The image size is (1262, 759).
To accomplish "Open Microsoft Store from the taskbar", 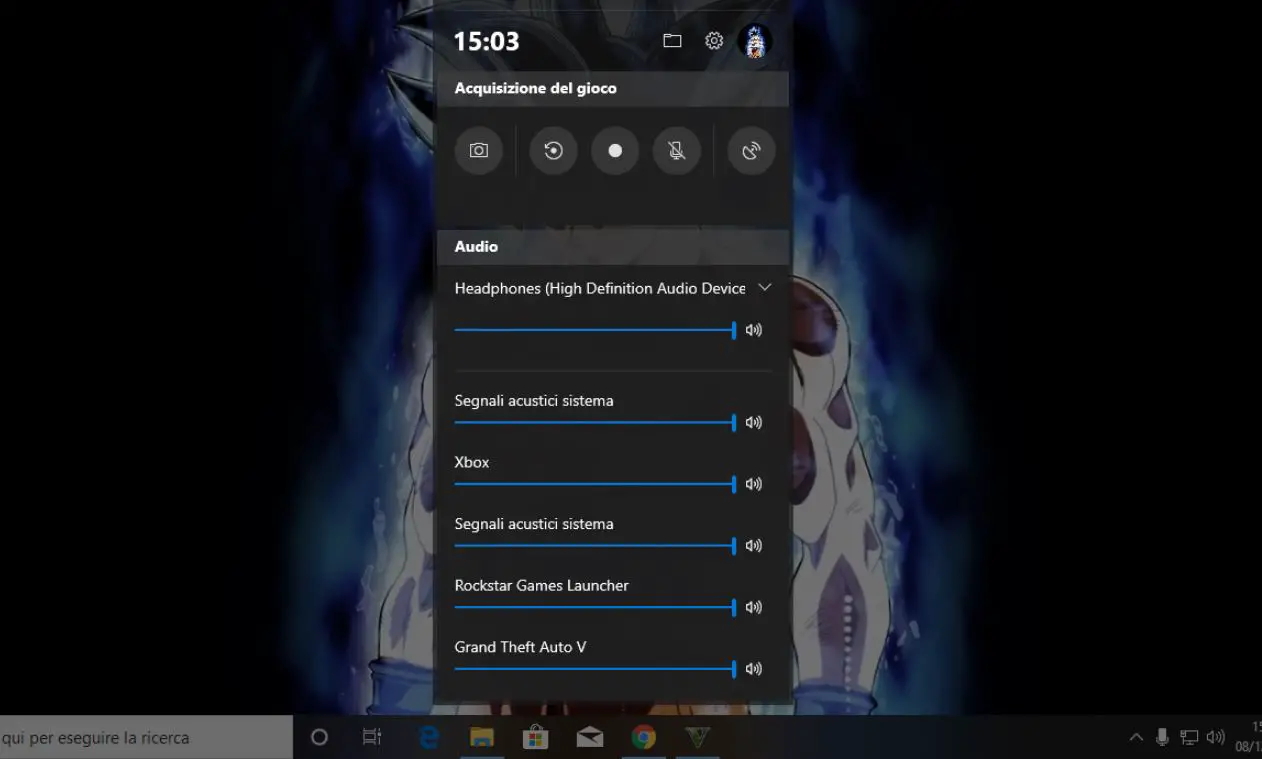I will (x=536, y=738).
